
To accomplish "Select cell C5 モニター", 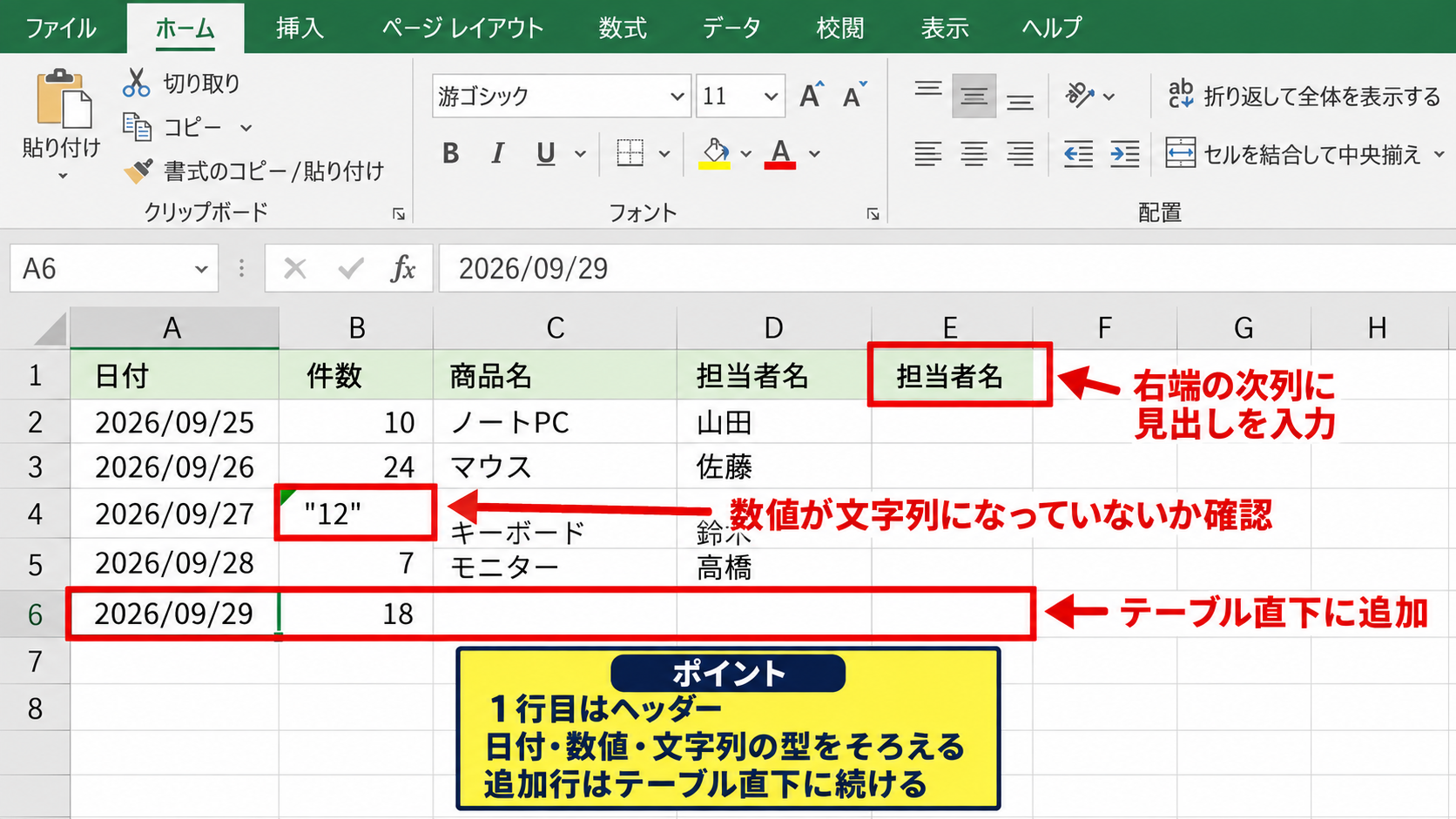I will point(555,567).
